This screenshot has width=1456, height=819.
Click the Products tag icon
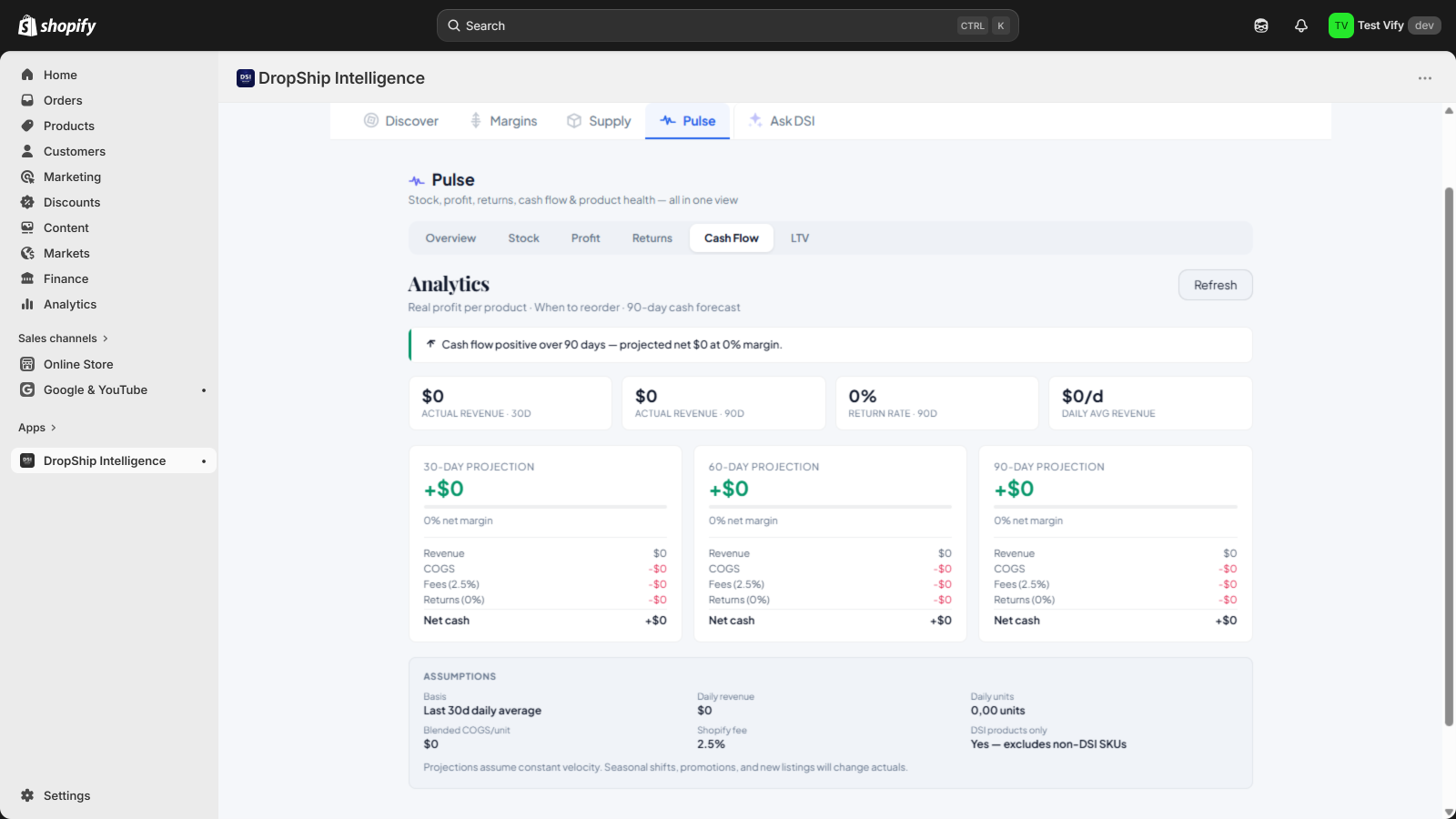(27, 126)
